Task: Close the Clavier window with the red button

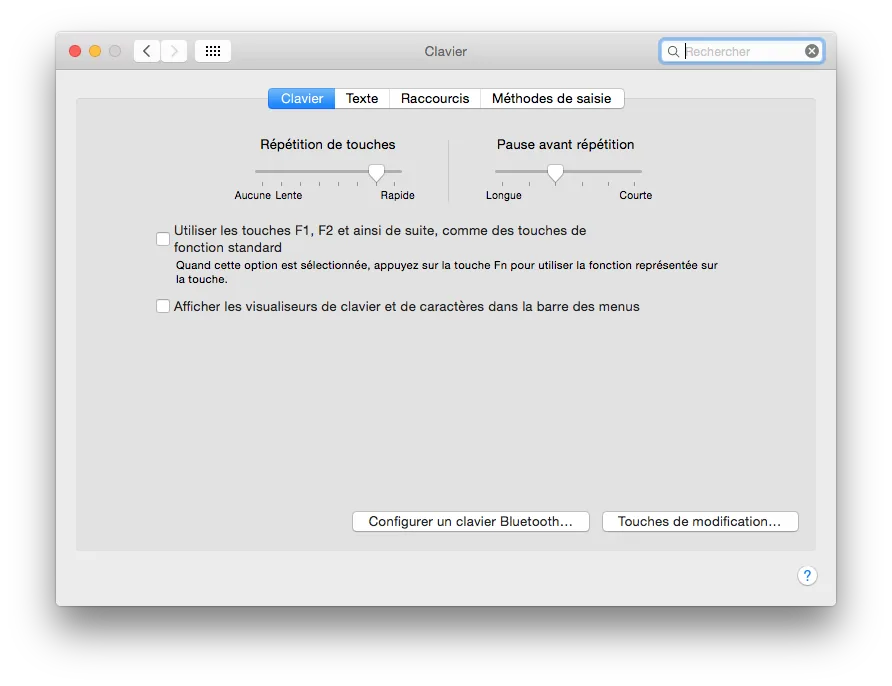Action: pyautogui.click(x=75, y=51)
